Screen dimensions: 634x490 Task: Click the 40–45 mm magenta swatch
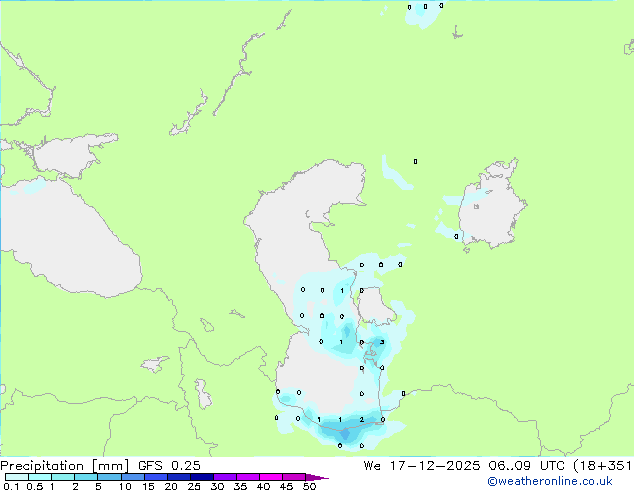(x=271, y=477)
